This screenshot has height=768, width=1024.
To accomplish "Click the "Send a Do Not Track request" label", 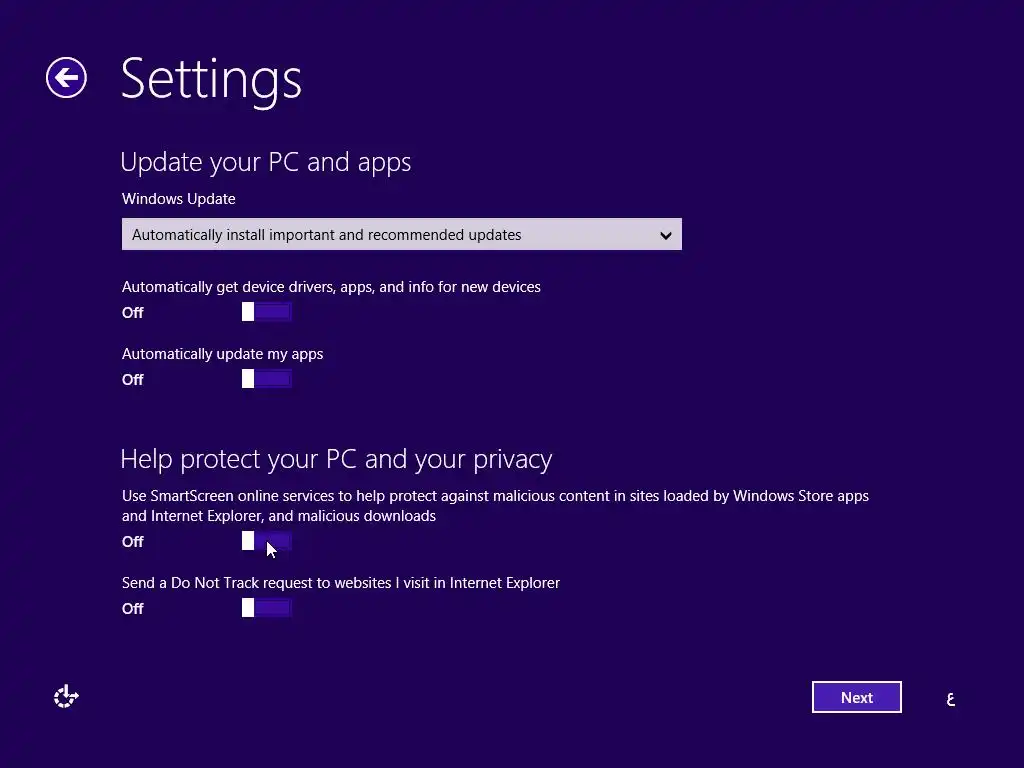I will 340,583.
